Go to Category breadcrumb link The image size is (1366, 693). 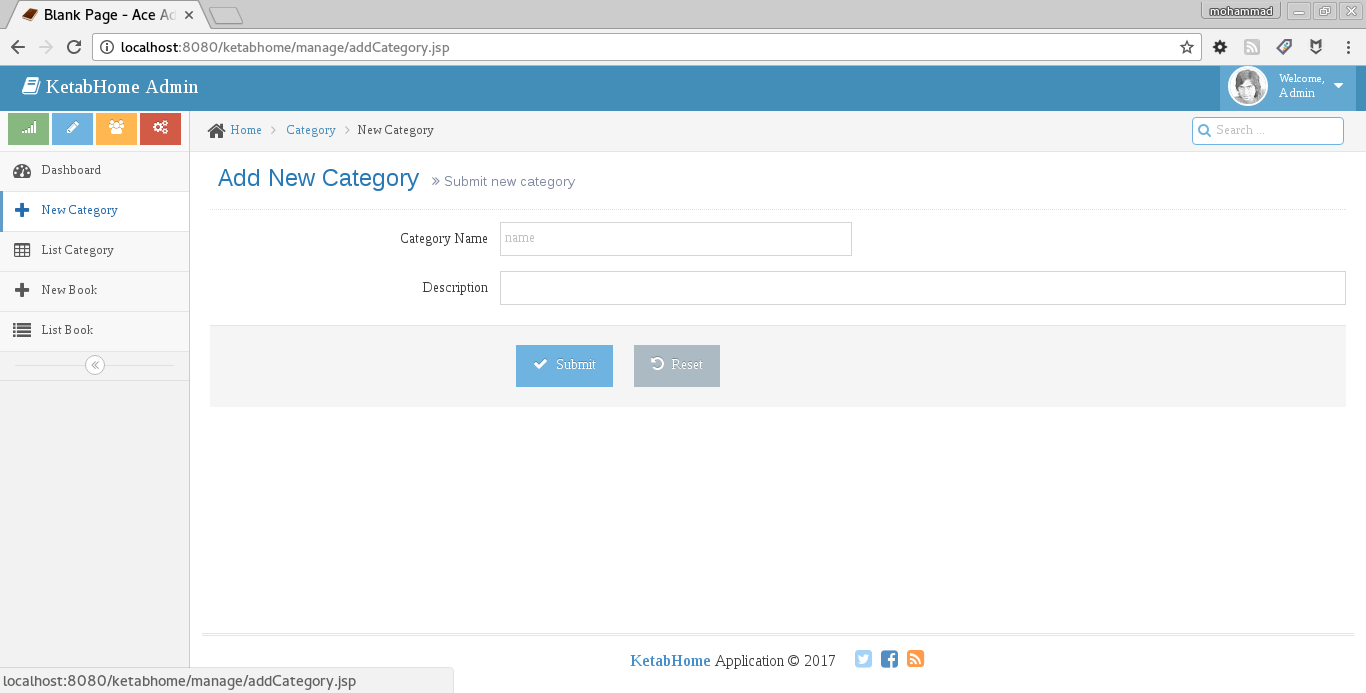coord(311,130)
